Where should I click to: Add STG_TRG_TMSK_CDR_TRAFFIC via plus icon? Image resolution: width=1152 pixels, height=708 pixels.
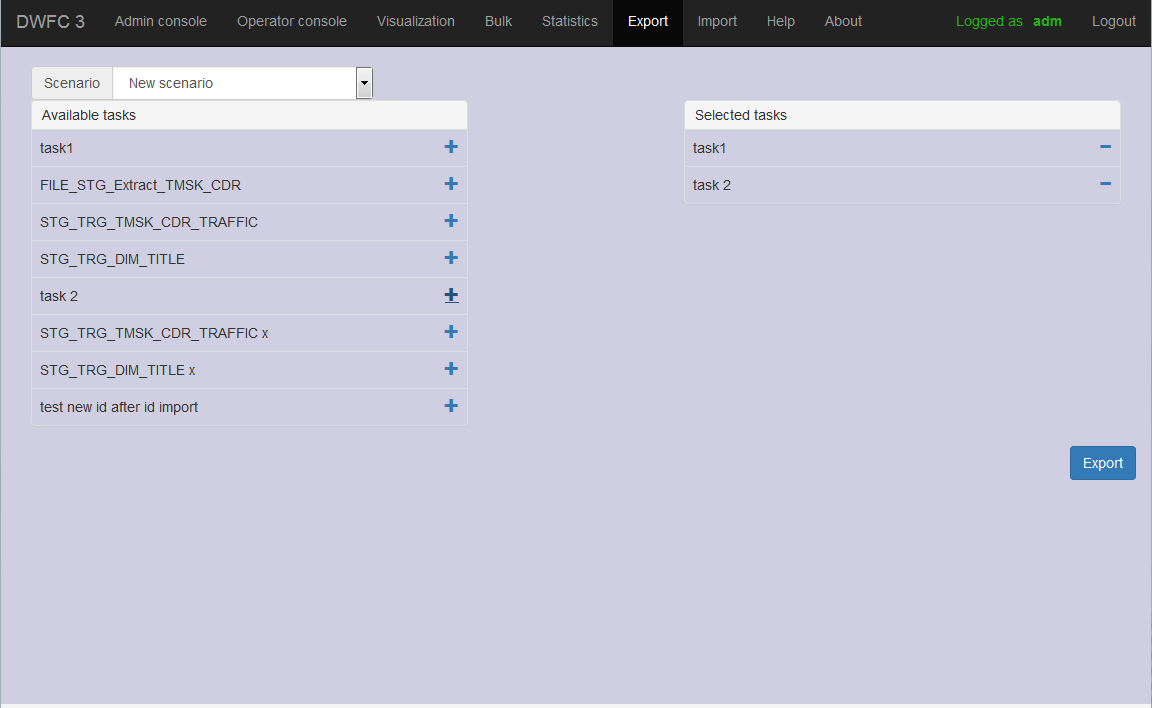pyautogui.click(x=451, y=220)
